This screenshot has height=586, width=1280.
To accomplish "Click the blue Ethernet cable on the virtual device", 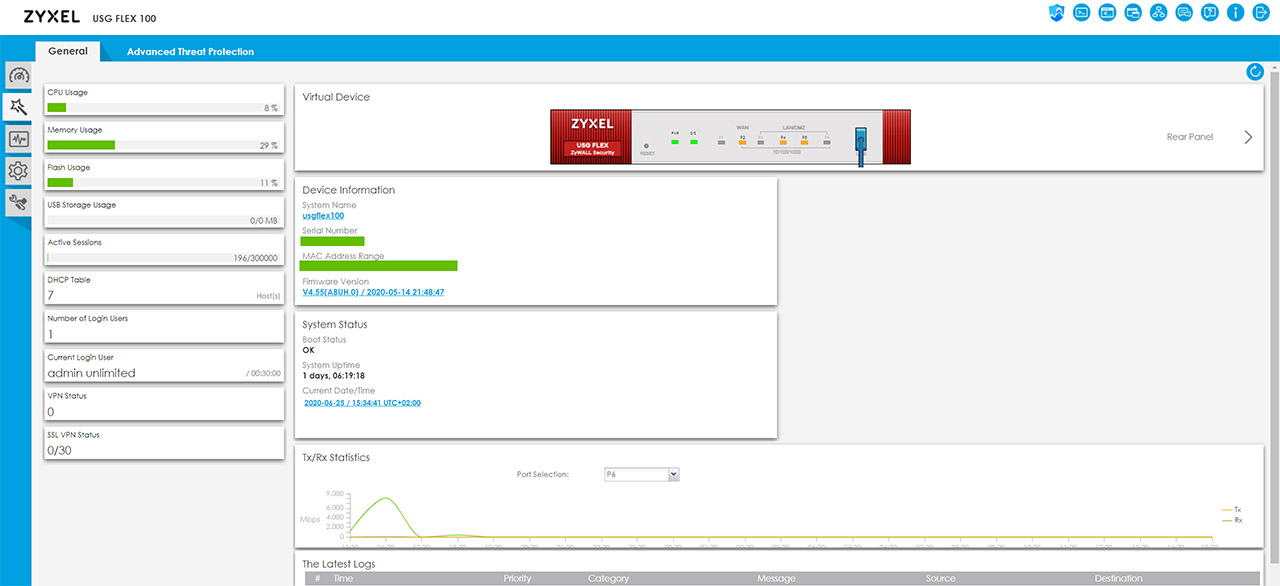I will click(x=860, y=147).
